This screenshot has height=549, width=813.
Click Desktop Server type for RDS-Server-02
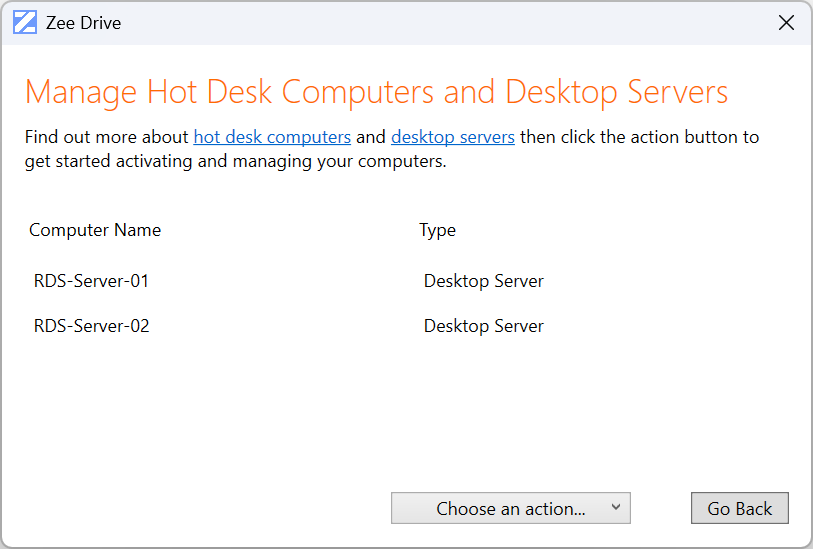(x=484, y=326)
